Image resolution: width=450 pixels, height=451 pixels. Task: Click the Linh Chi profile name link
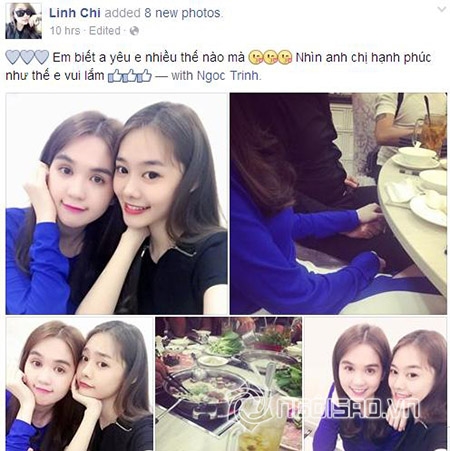click(x=75, y=13)
